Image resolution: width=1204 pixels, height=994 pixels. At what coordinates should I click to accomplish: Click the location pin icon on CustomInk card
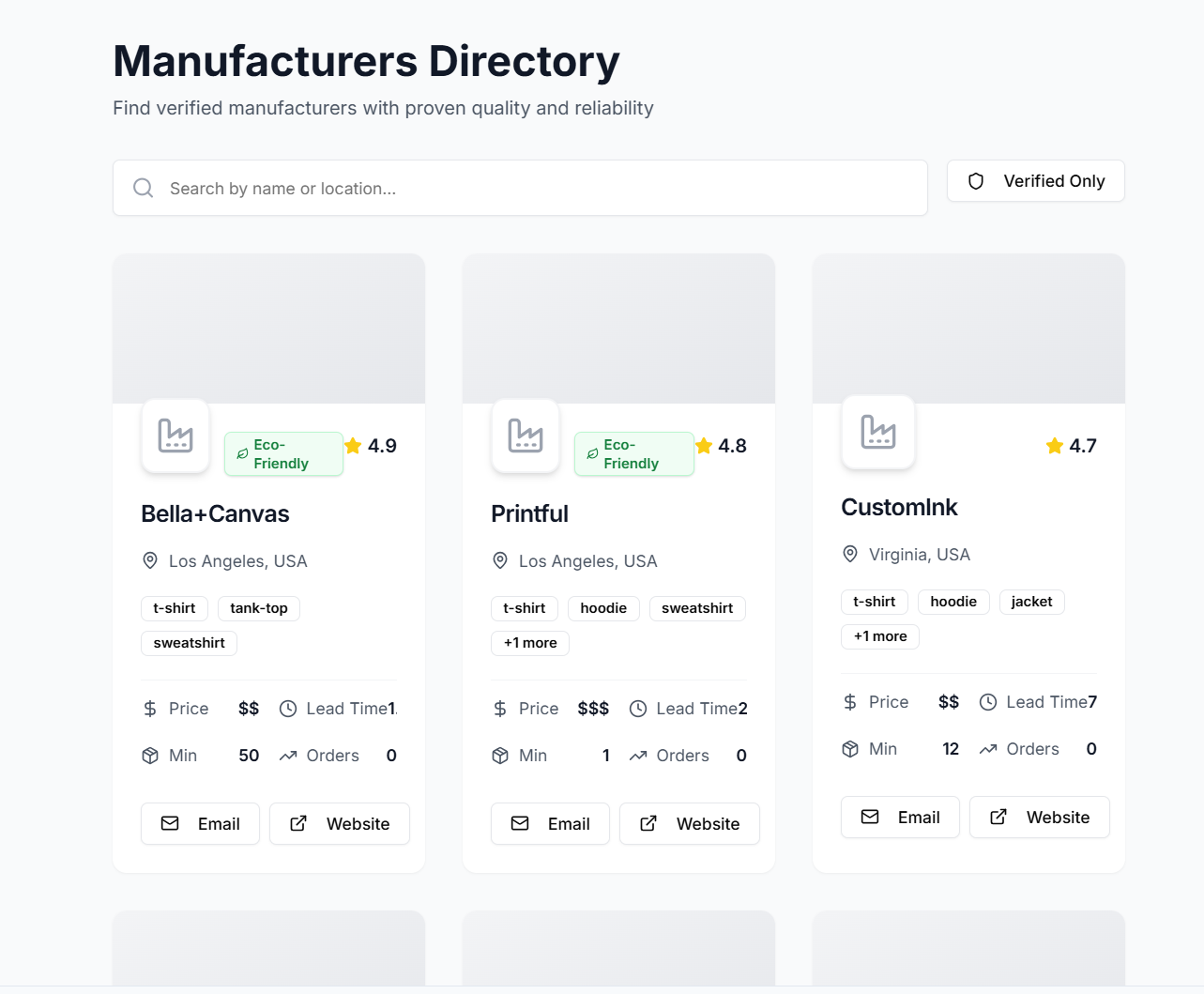point(849,554)
